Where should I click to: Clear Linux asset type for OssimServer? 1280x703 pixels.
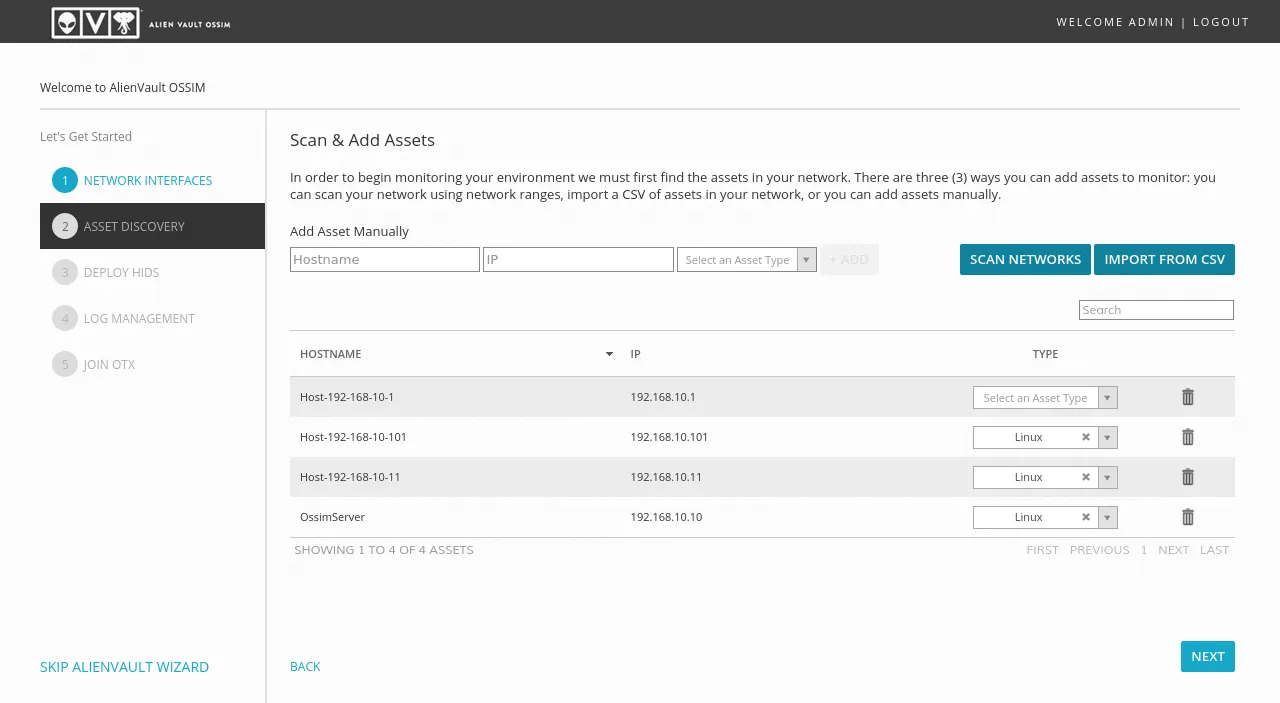pos(1086,517)
